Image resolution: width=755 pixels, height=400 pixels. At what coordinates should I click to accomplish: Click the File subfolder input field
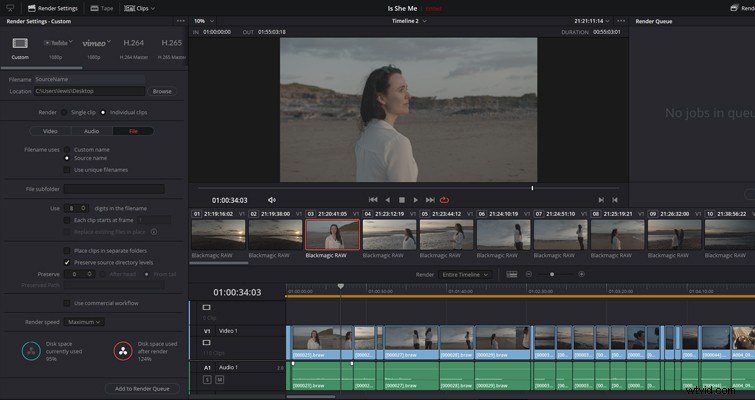tap(114, 189)
